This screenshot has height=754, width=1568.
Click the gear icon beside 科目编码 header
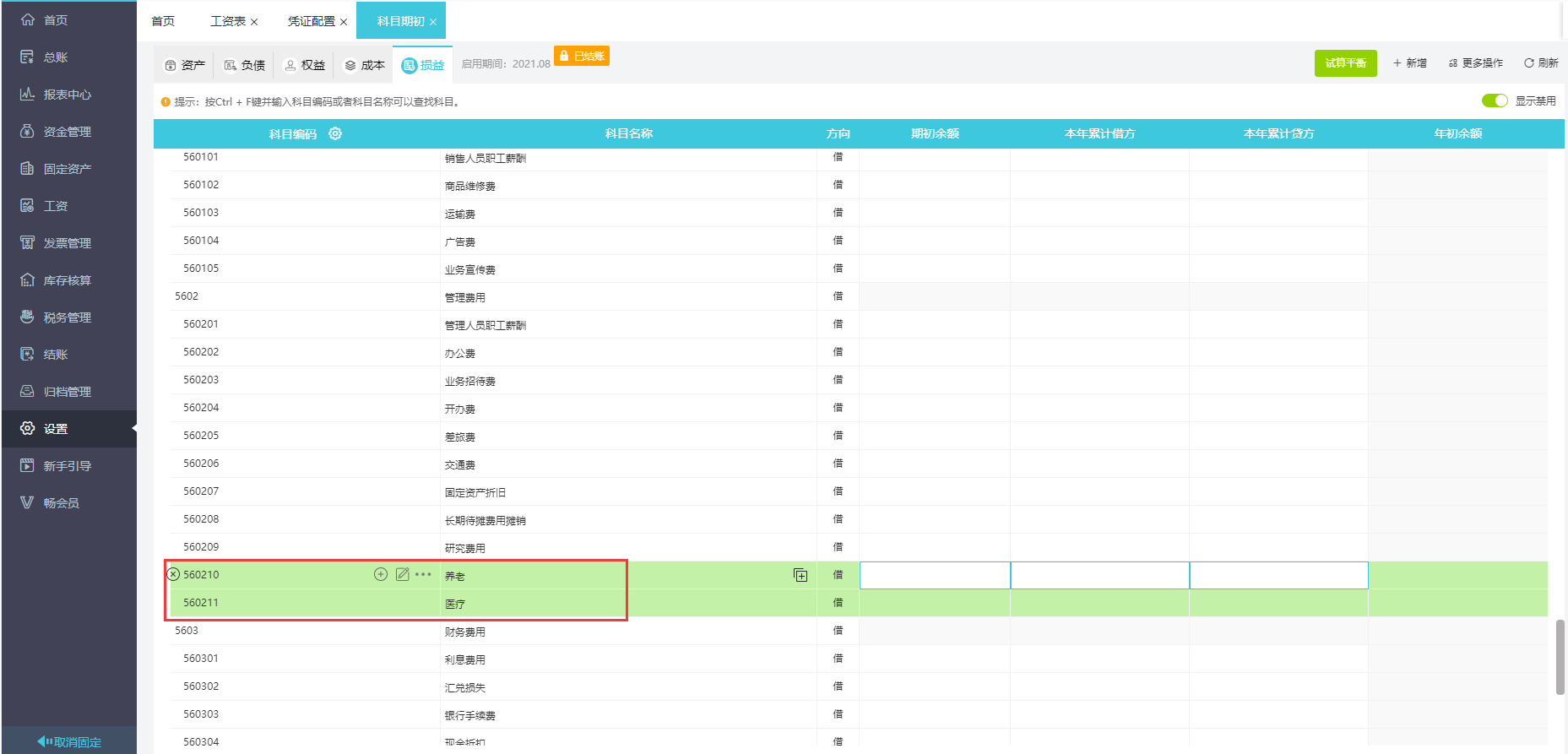pos(335,133)
